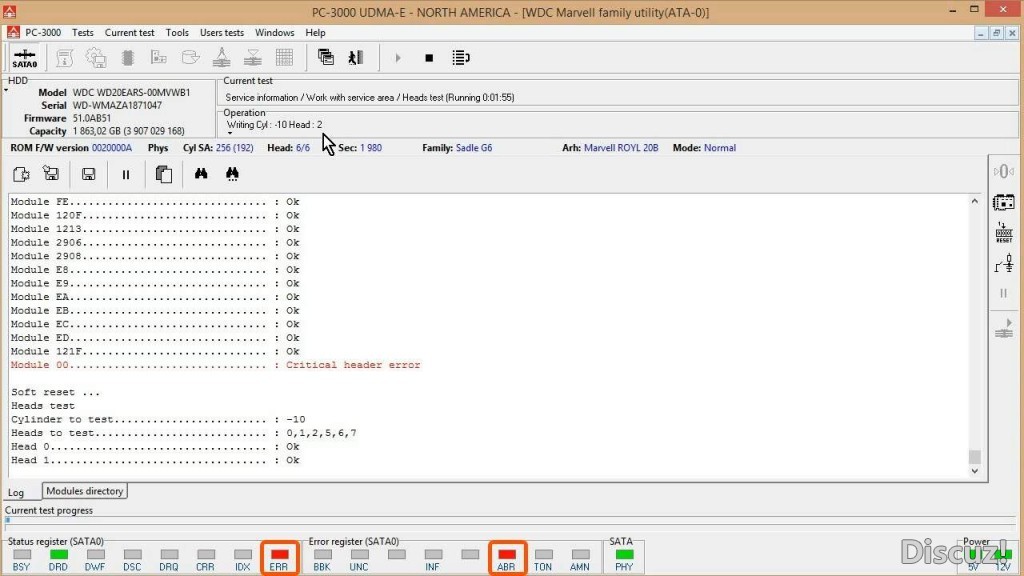1024x576 pixels.
Task: Click the BSY status indicator
Action: [x=22, y=554]
